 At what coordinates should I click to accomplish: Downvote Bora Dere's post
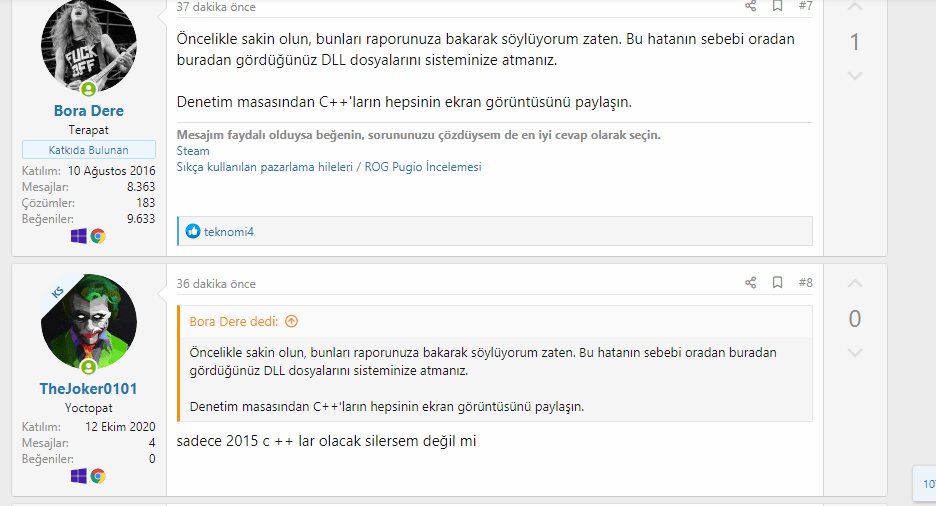pos(854,76)
